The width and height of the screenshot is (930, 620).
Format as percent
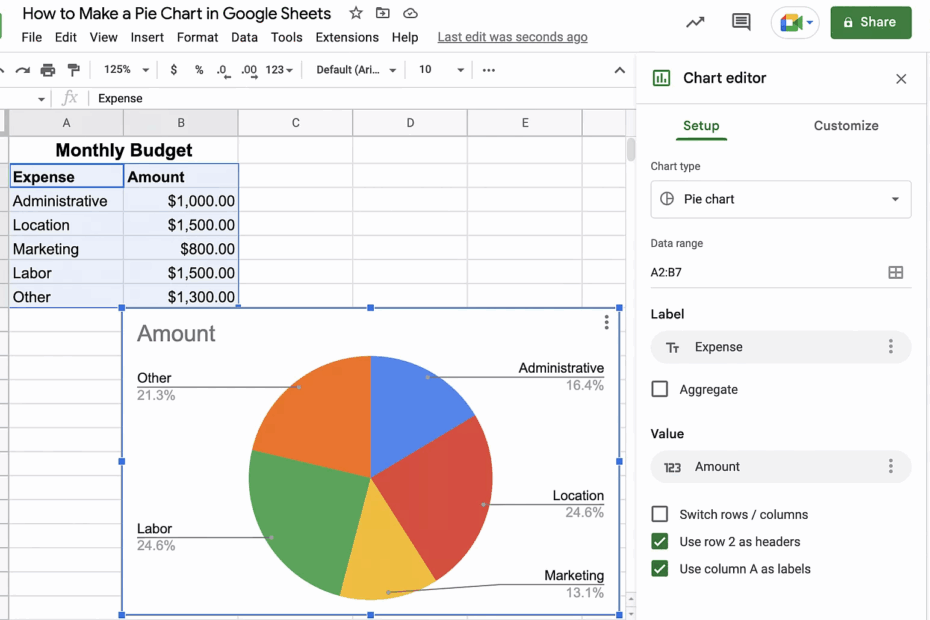(x=199, y=70)
